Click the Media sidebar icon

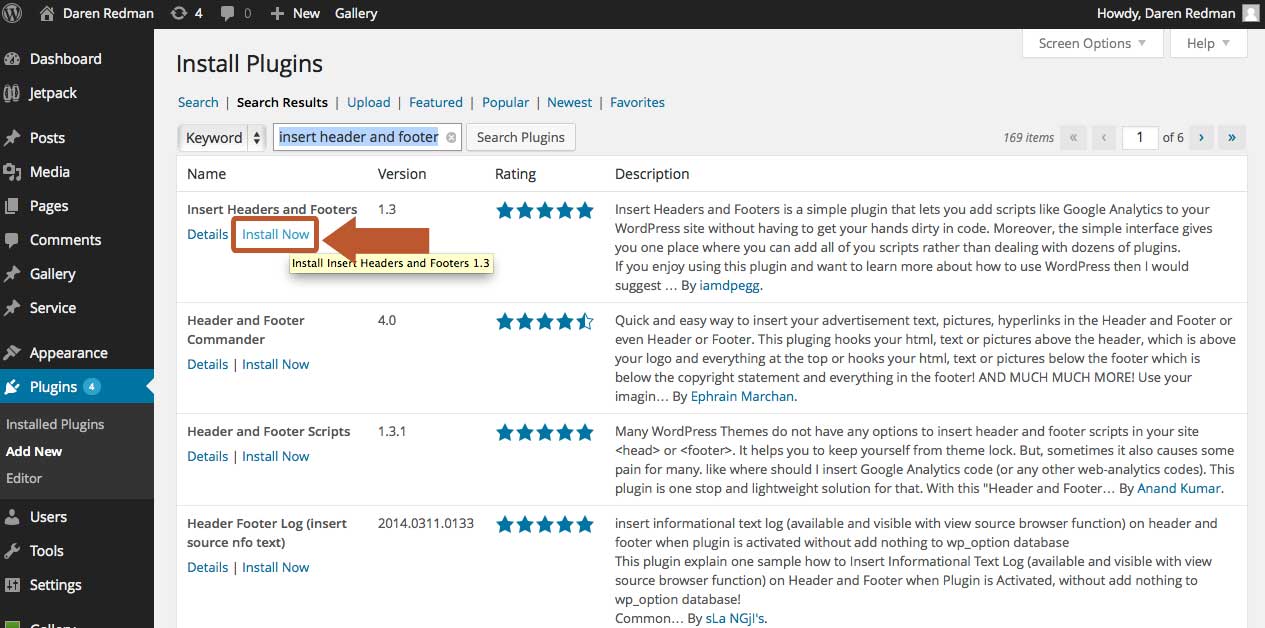(13, 172)
